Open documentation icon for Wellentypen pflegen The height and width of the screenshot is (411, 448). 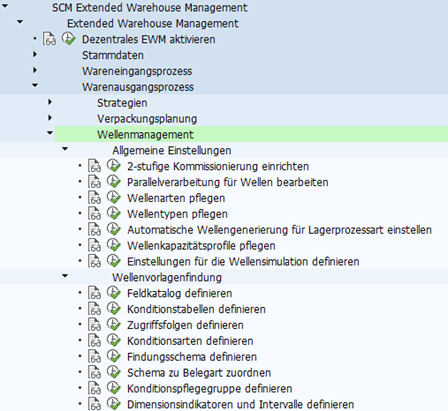(x=94, y=214)
